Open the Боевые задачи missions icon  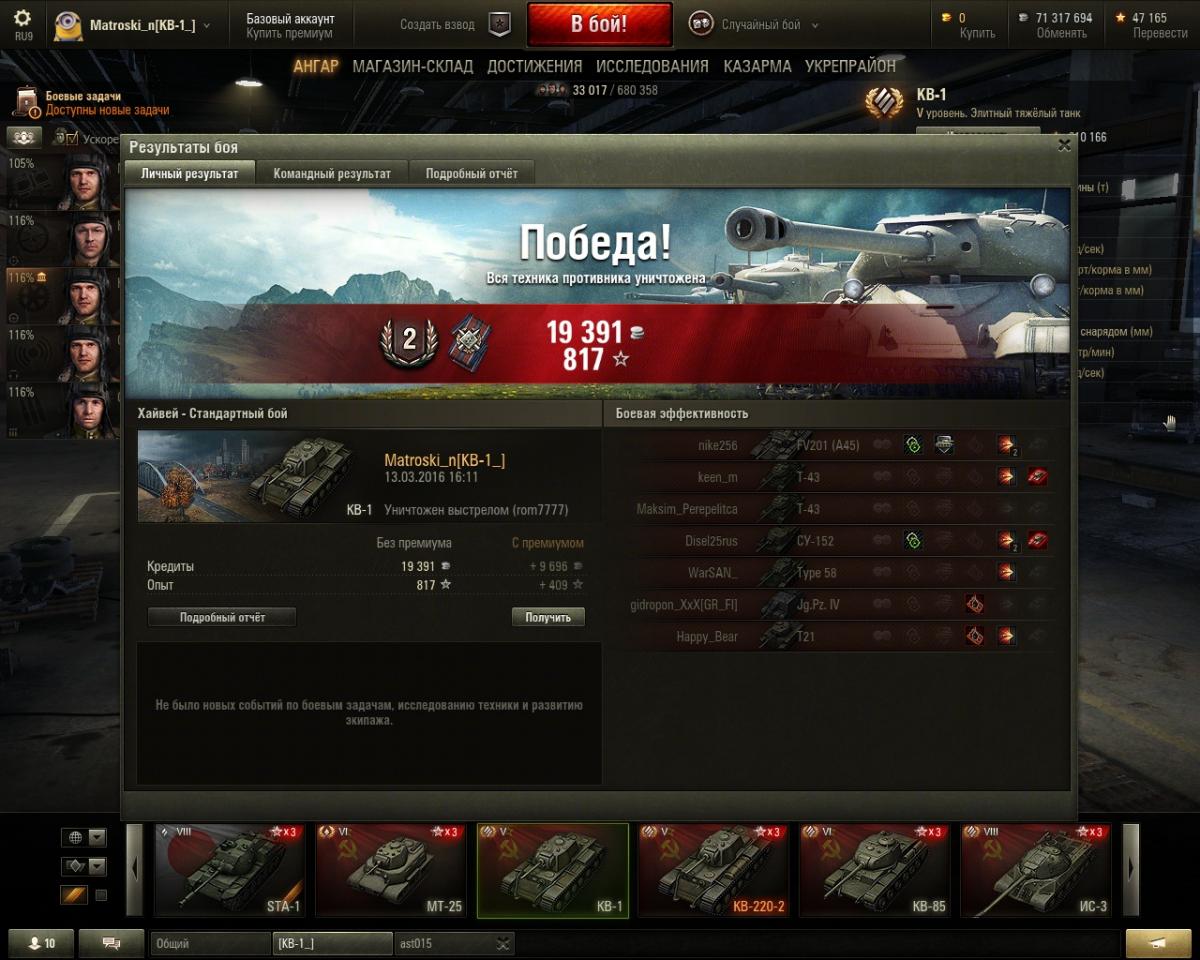point(26,102)
